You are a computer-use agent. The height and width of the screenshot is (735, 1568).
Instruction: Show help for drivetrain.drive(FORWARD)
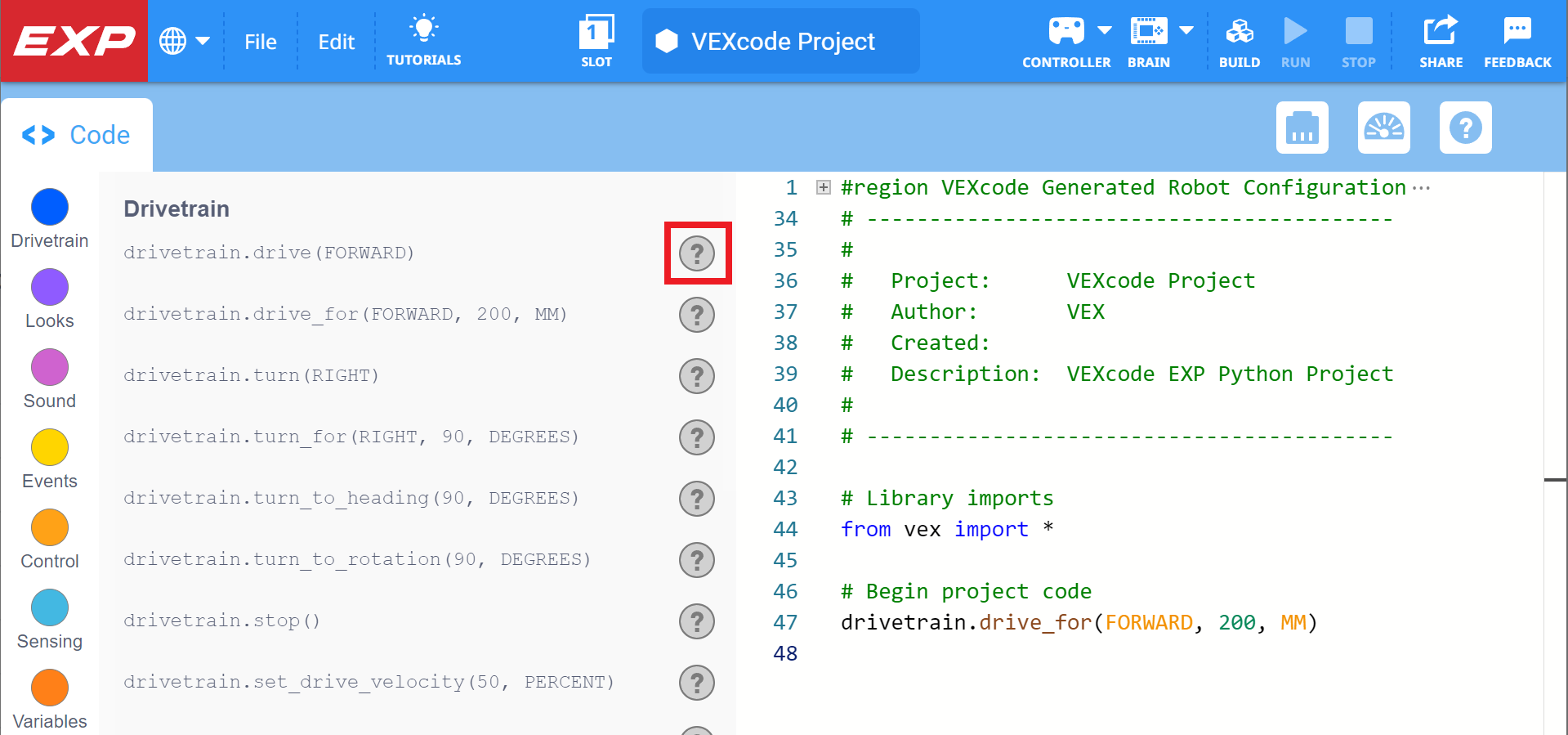tap(697, 253)
